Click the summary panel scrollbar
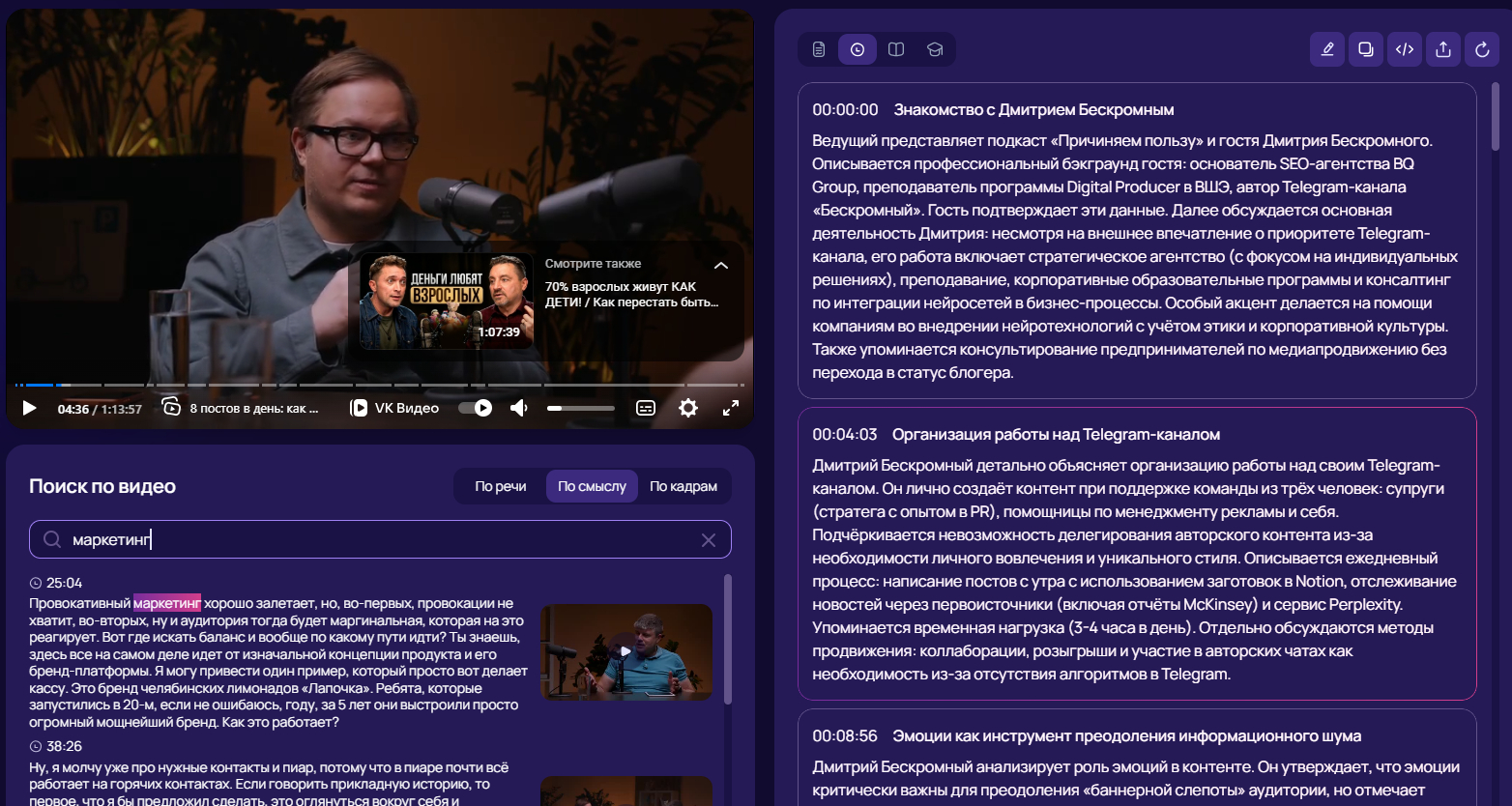This screenshot has width=1512, height=806. pos(1496,116)
